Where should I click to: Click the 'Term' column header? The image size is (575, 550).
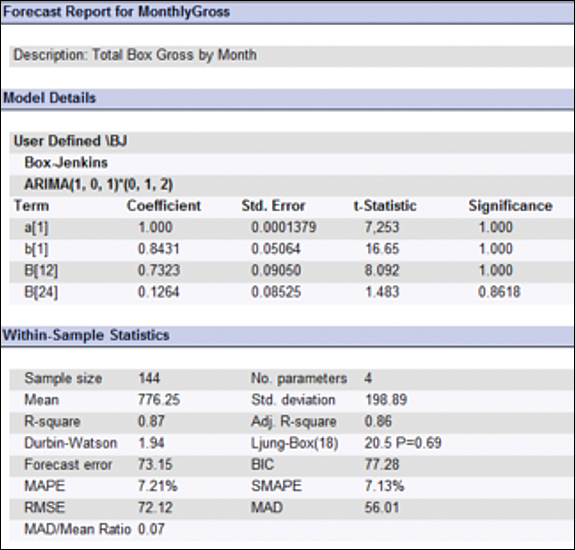pos(31,206)
